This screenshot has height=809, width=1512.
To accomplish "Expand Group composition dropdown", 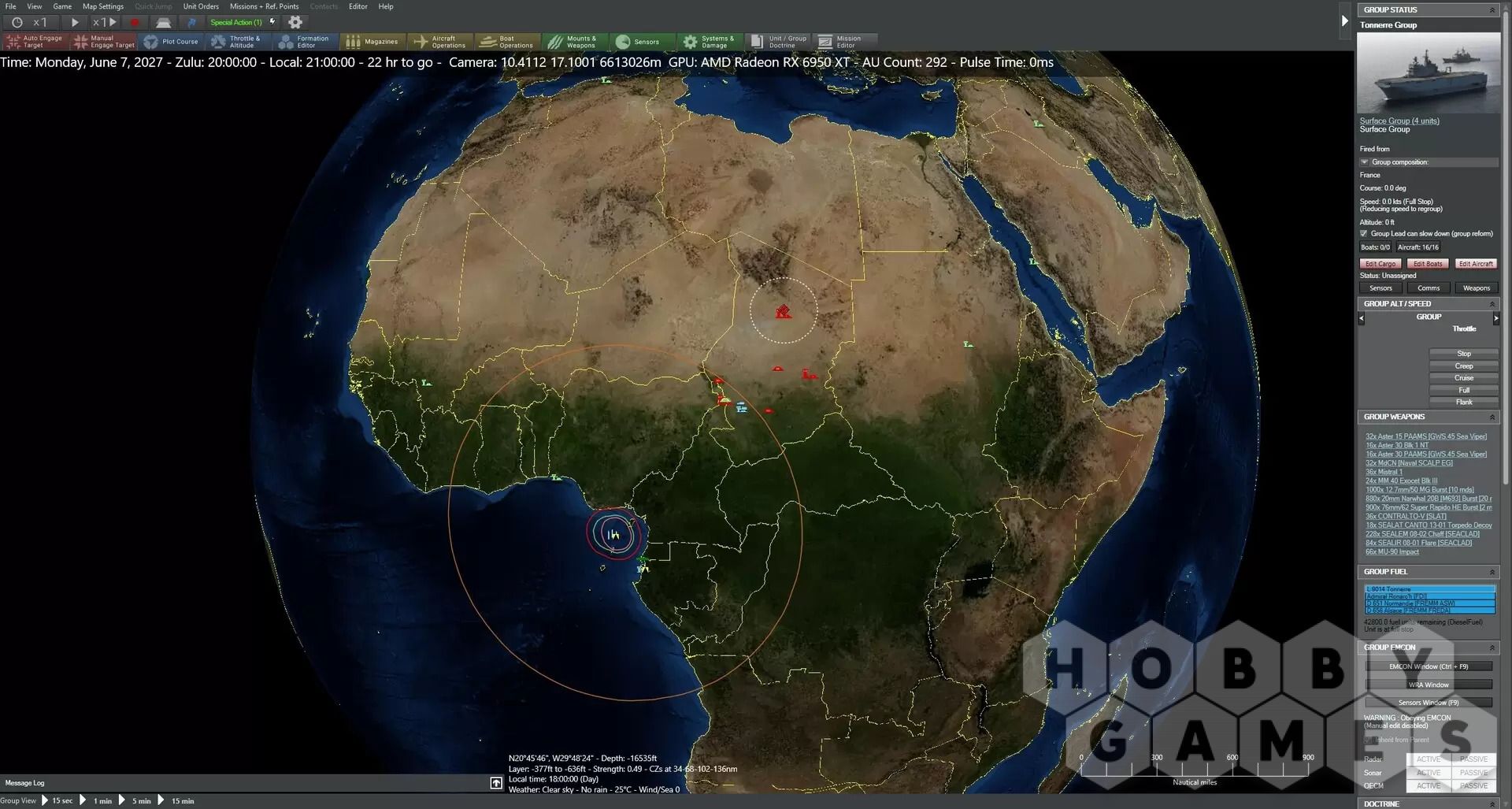I will (1365, 162).
